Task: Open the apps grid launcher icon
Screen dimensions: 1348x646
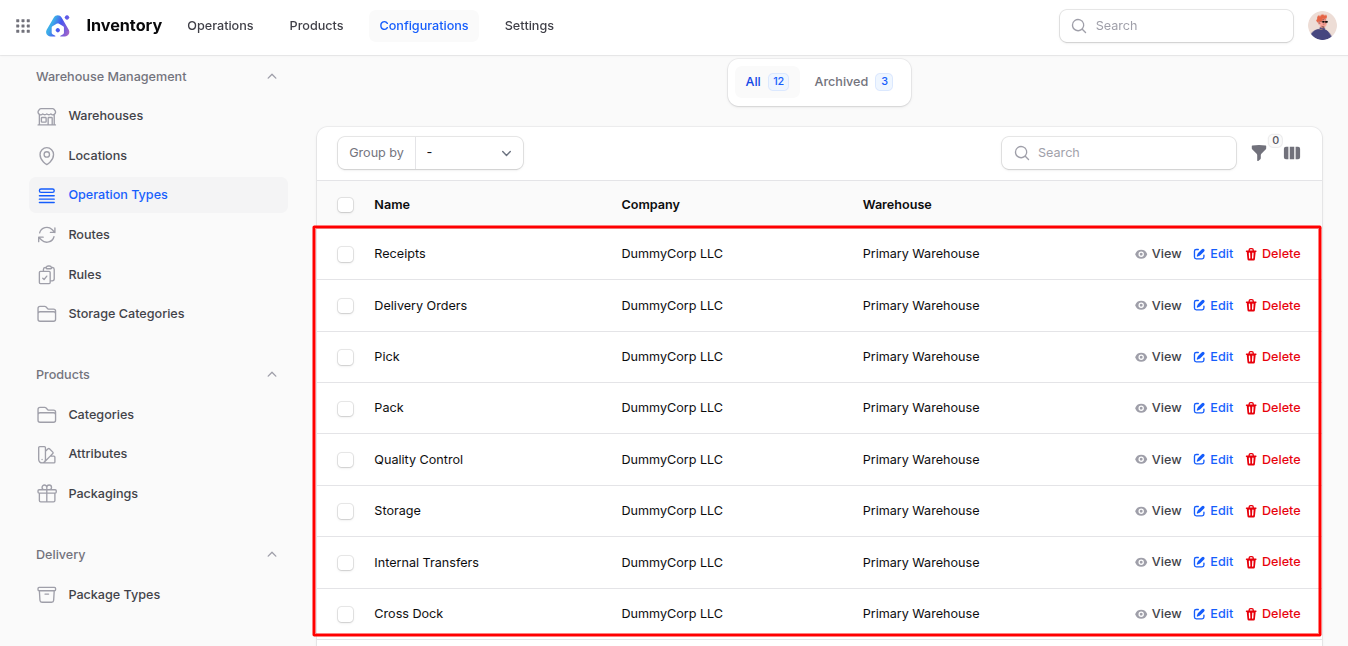Action: (x=23, y=26)
